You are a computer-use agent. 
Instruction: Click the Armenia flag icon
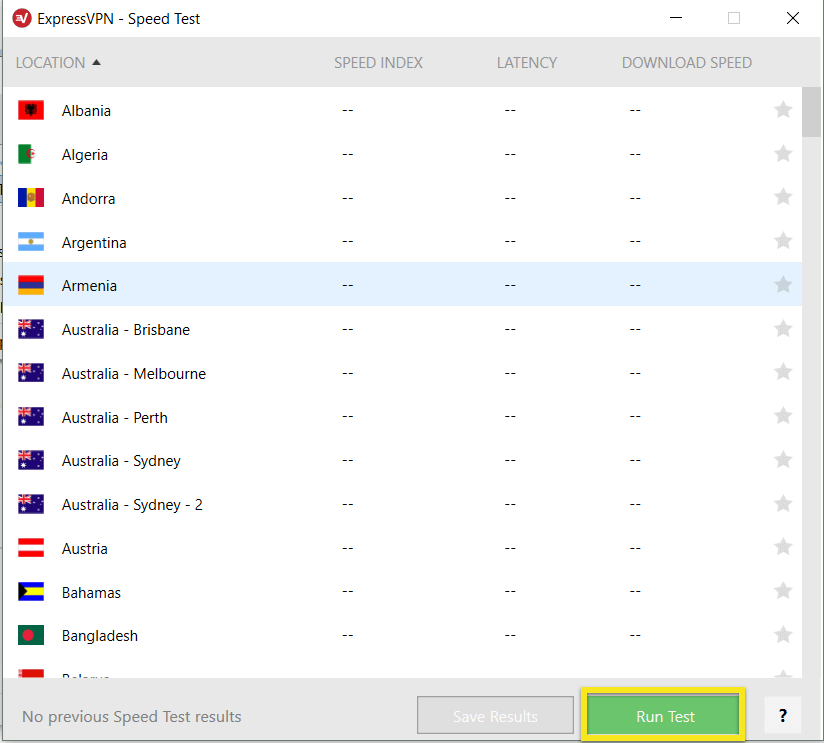click(x=31, y=285)
